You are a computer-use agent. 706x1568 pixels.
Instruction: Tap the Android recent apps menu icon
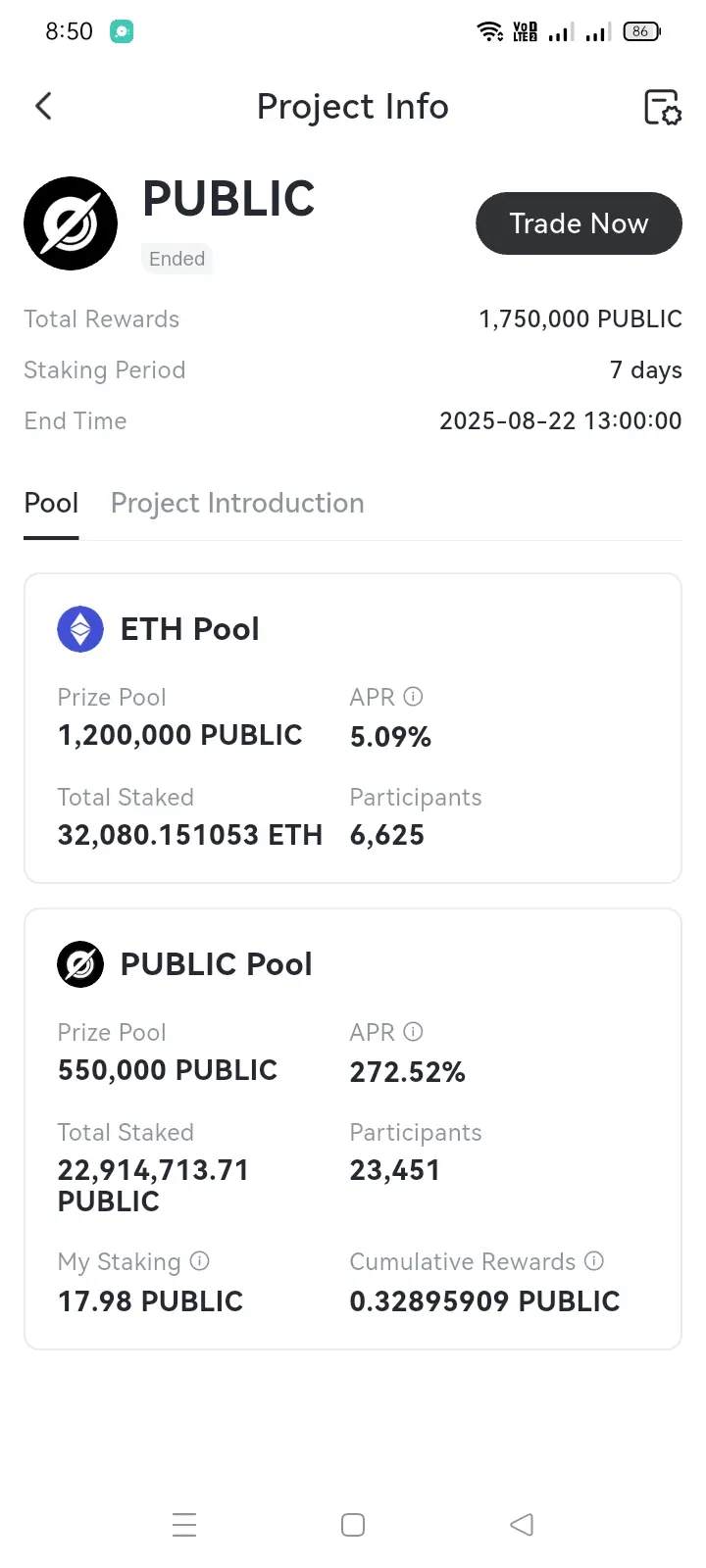pyautogui.click(x=184, y=1525)
